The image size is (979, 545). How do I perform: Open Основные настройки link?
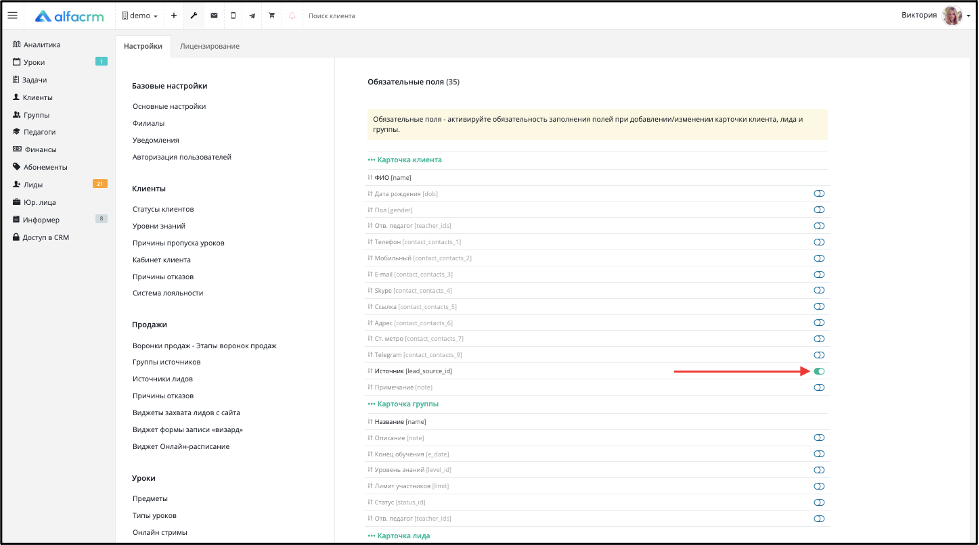click(169, 107)
